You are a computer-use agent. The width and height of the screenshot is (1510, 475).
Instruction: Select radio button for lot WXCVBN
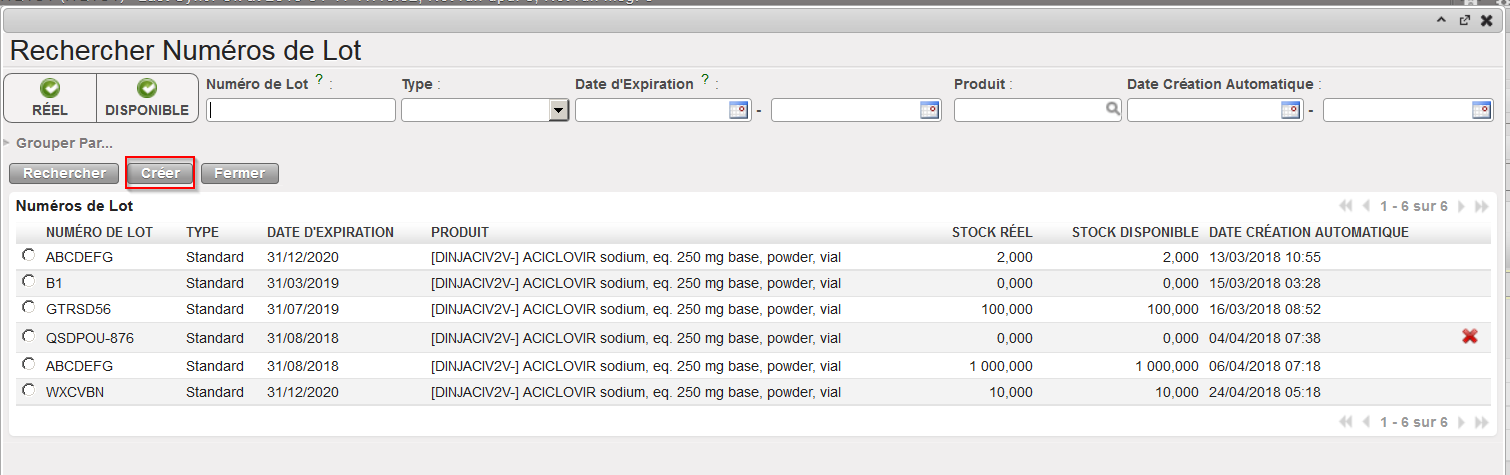coord(28,391)
